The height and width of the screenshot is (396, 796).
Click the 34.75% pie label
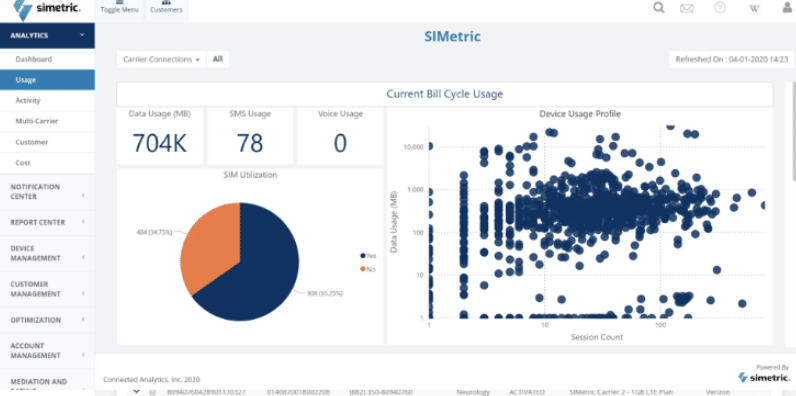coord(154,232)
